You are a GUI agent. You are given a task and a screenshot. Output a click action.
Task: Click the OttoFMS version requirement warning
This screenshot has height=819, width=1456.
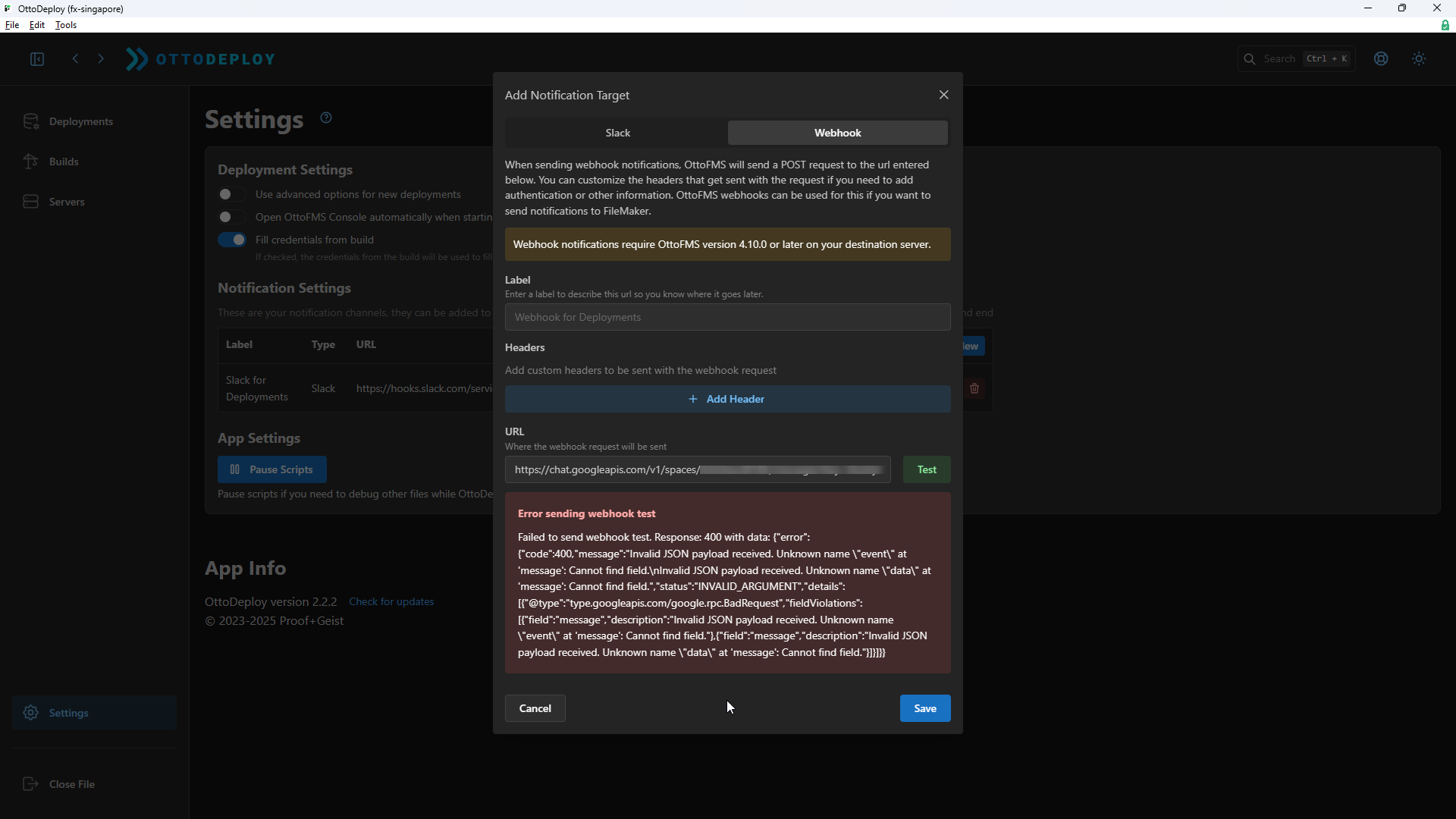pyautogui.click(x=727, y=244)
